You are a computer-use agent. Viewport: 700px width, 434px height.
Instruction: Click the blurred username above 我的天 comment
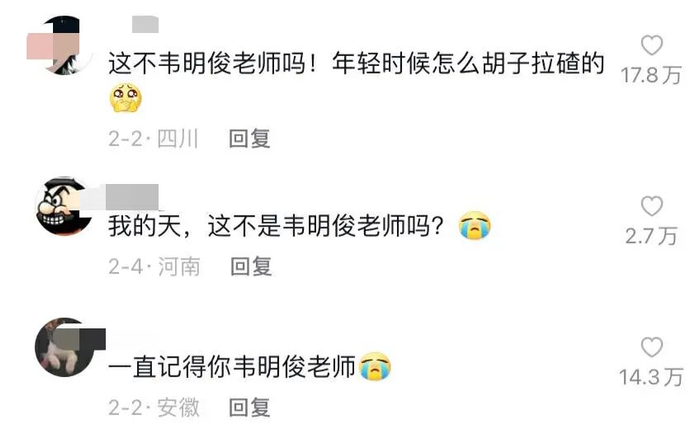coord(121,196)
